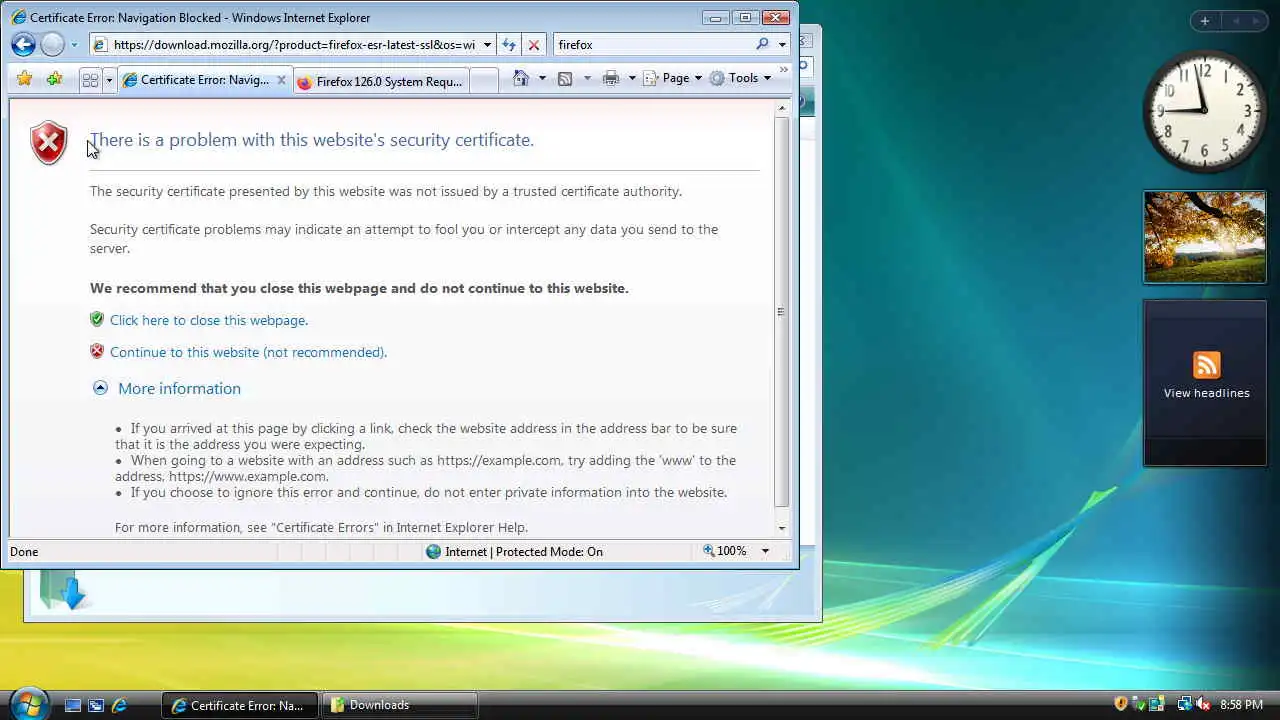Image resolution: width=1280 pixels, height=720 pixels.
Task: Click the Home page icon
Action: (521, 78)
